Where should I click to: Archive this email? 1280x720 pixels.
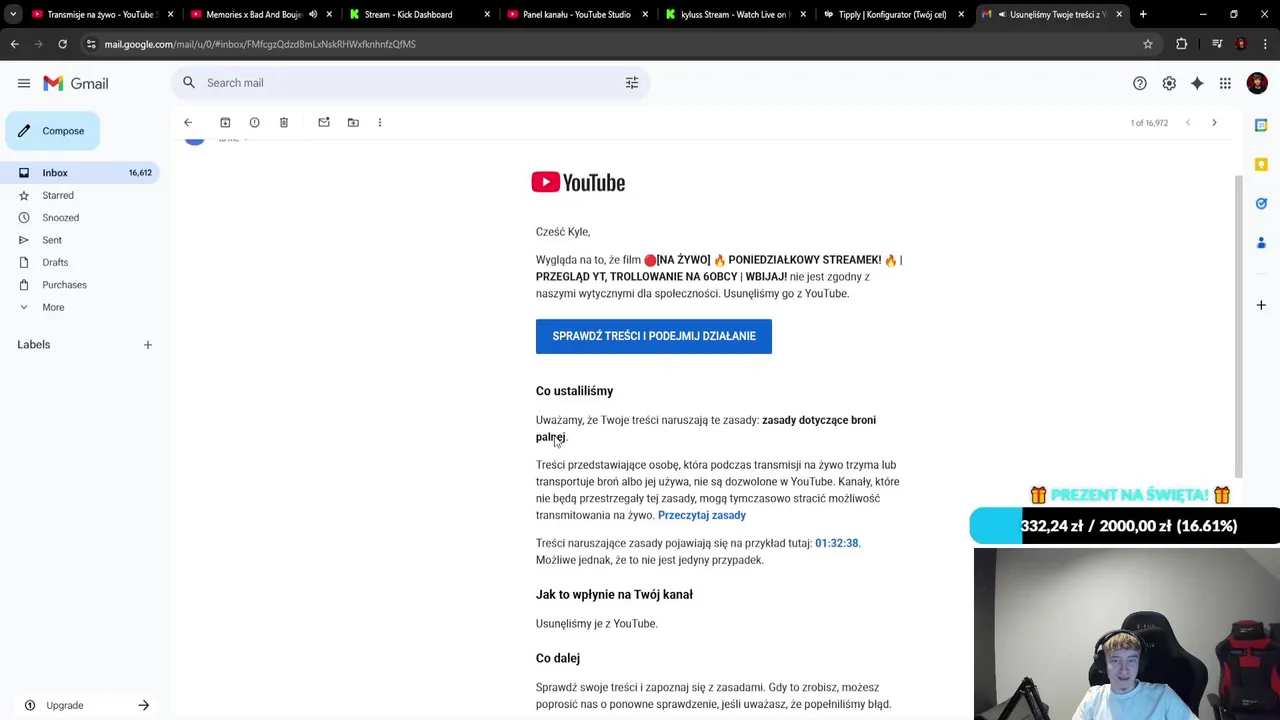point(225,122)
